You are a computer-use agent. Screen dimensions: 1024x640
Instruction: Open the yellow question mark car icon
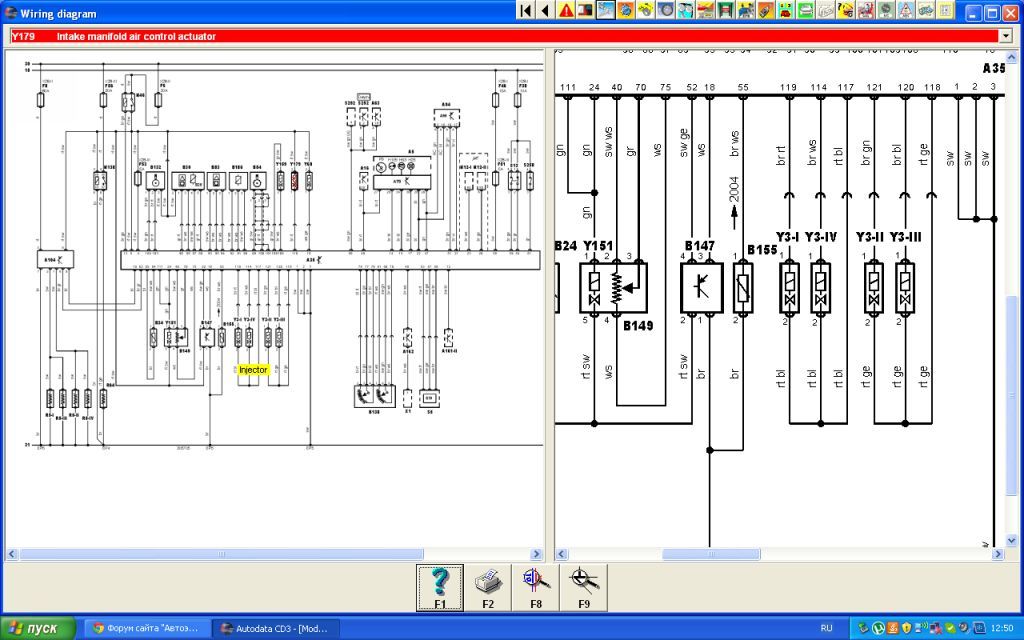click(x=846, y=10)
